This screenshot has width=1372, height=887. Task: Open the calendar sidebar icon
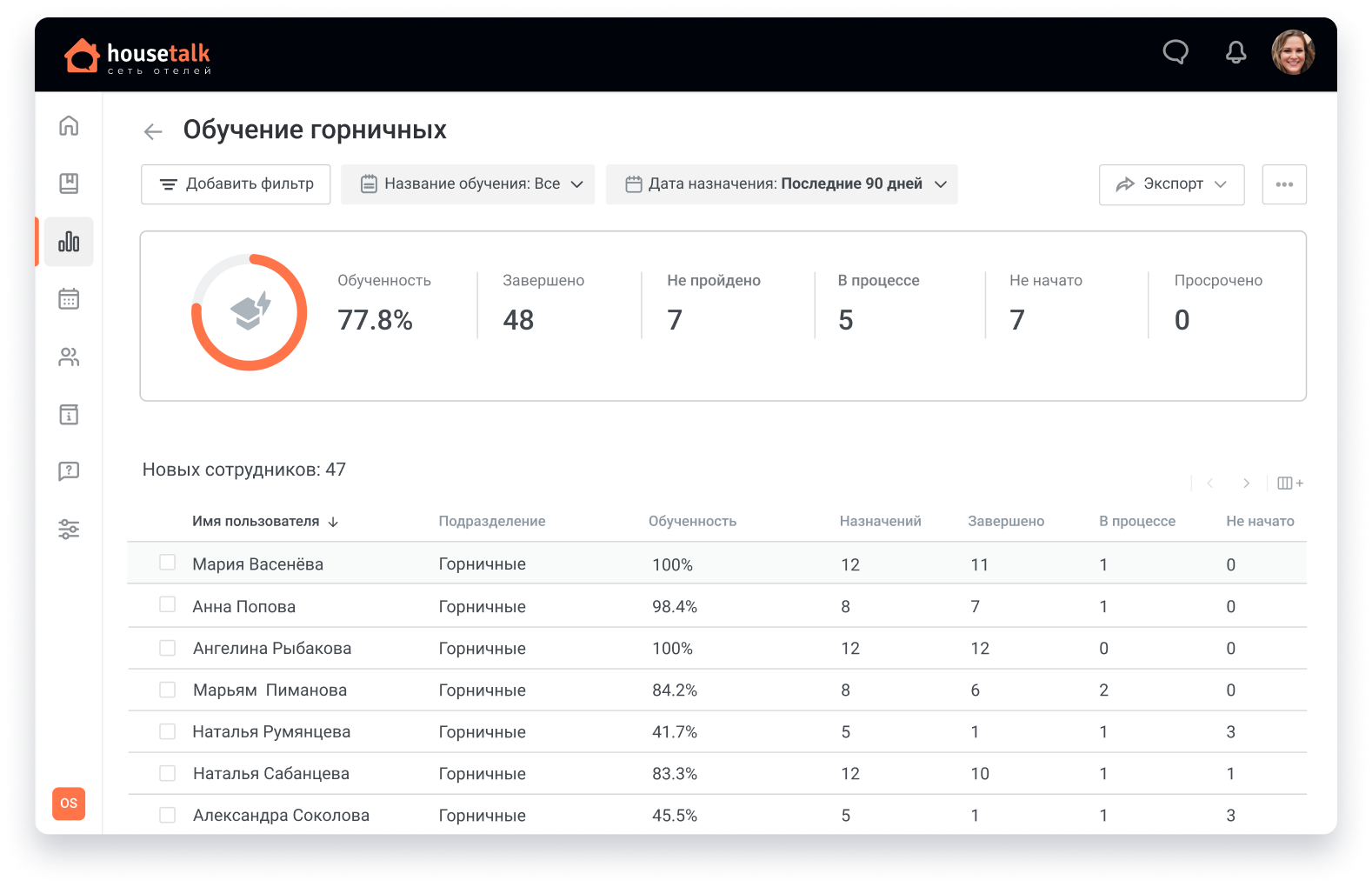coord(69,299)
